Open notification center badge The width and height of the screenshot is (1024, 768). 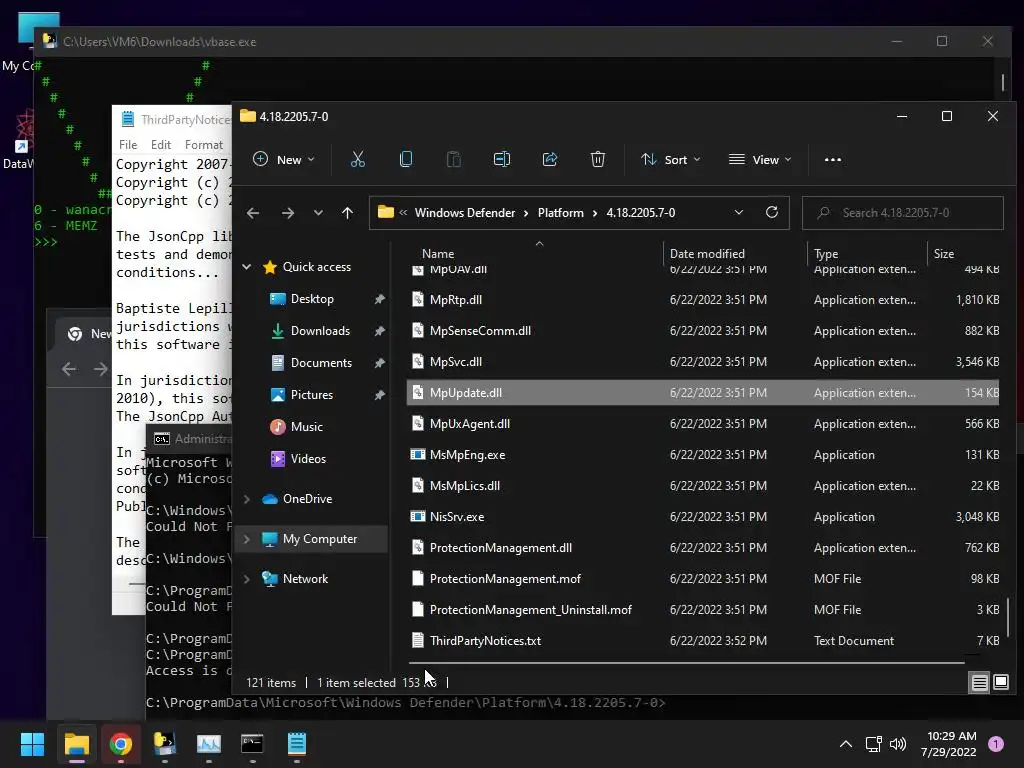tap(996, 744)
